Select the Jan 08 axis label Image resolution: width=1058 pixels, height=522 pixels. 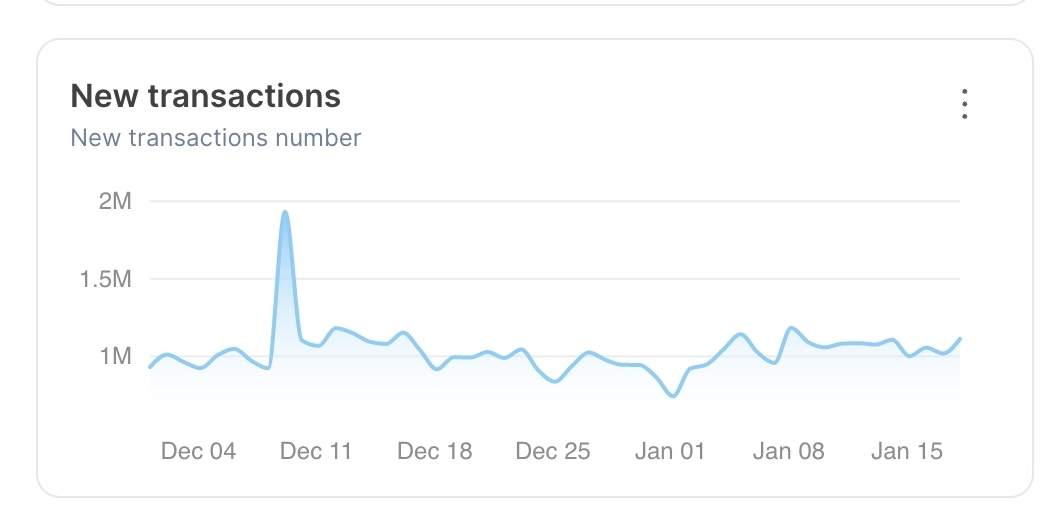788,451
